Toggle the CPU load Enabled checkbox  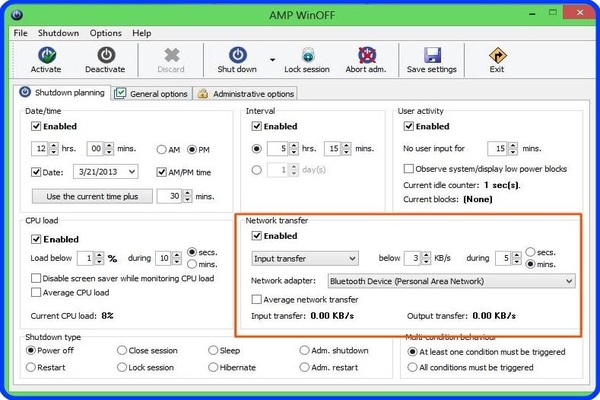[x=36, y=239]
